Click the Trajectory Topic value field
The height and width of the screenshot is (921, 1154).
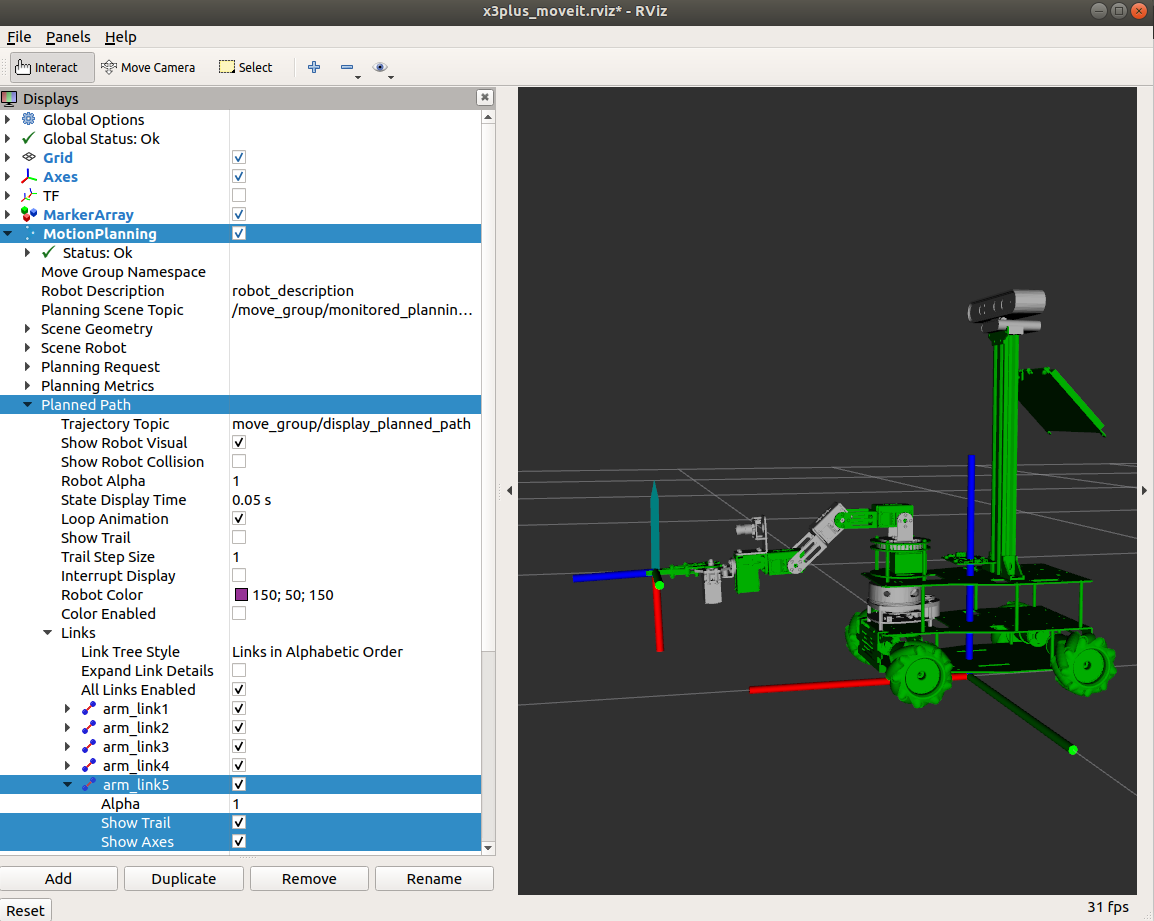(x=351, y=424)
